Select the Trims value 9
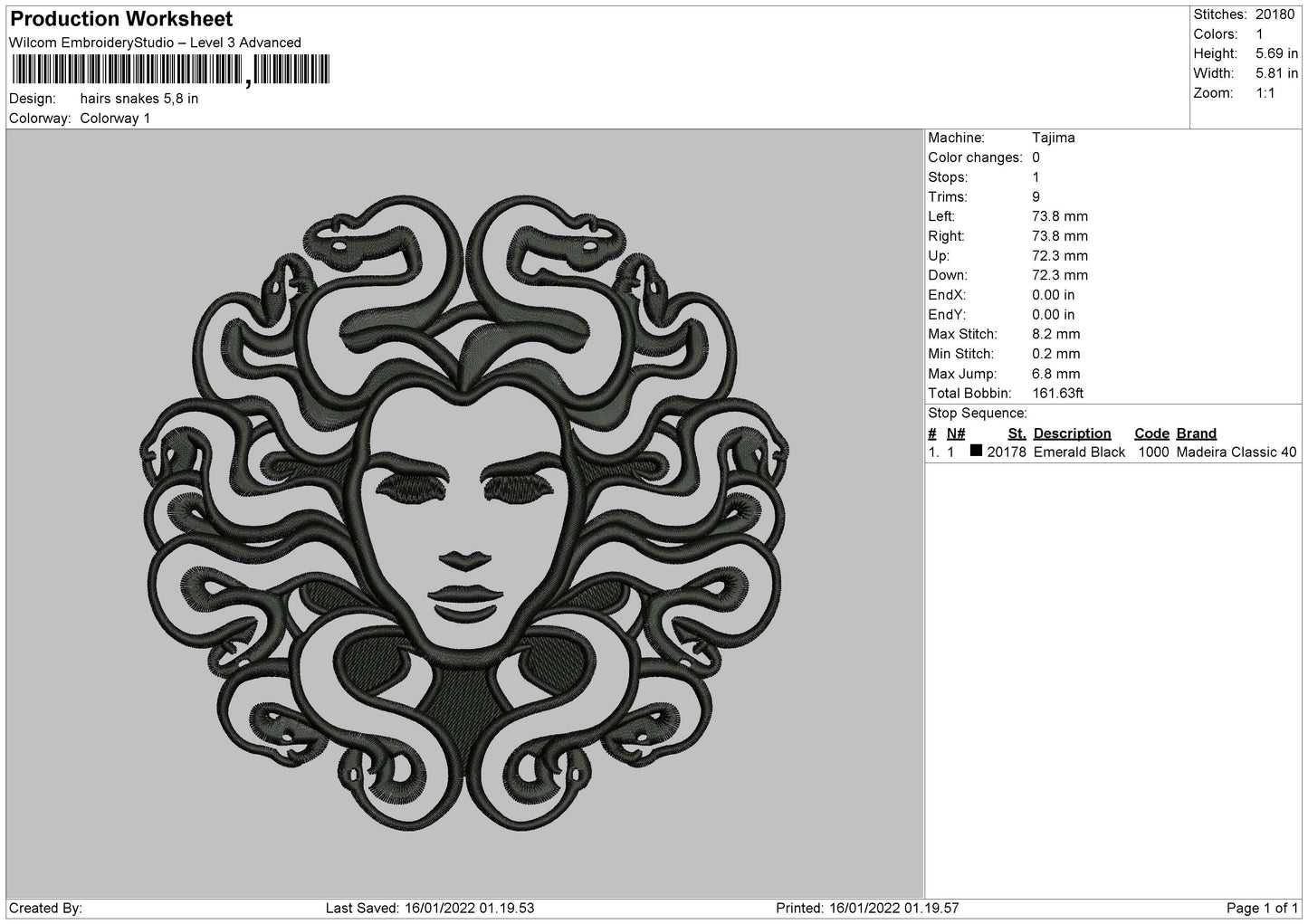The image size is (1308, 924). (1036, 197)
